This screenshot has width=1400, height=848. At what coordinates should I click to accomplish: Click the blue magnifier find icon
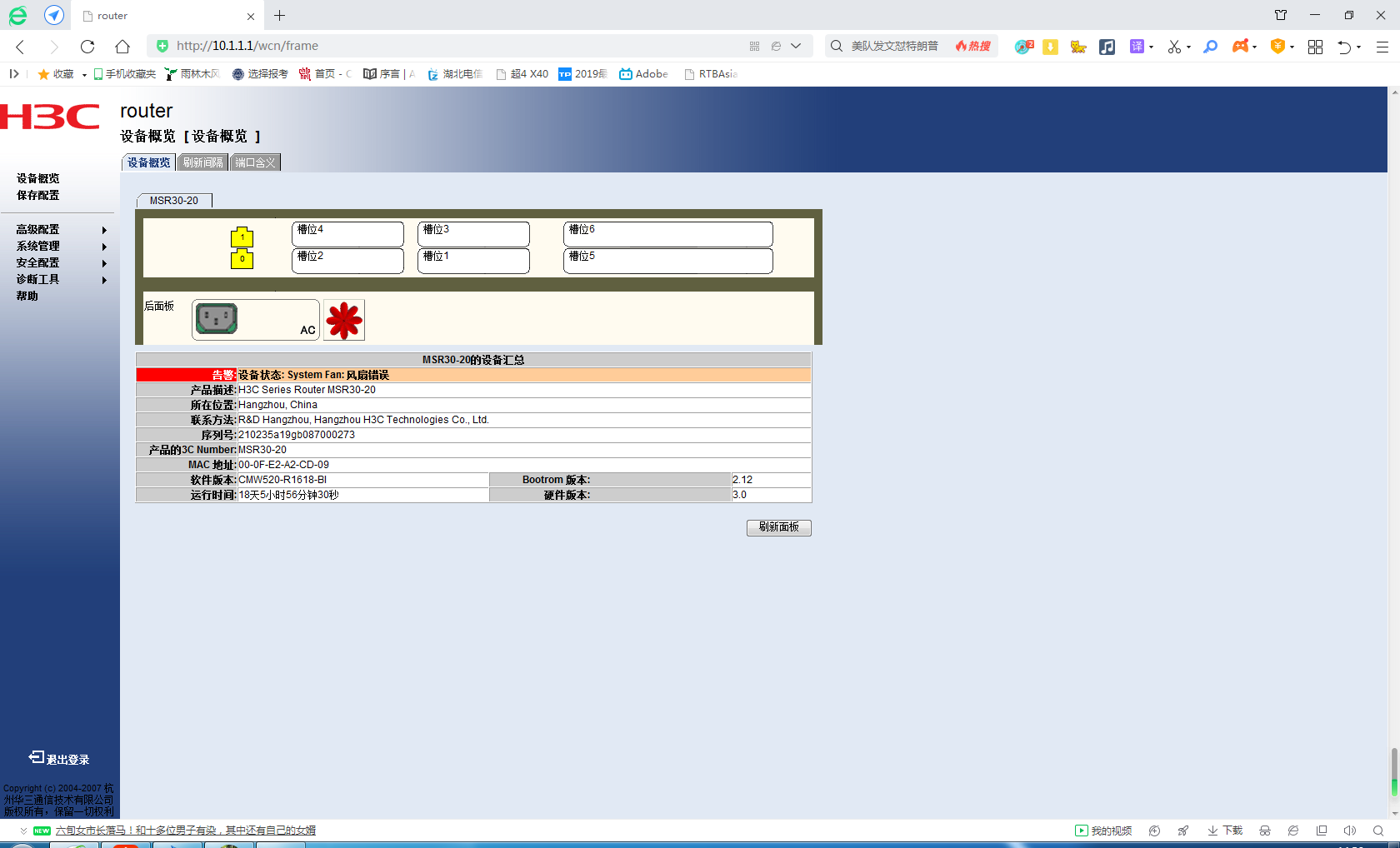click(1211, 47)
